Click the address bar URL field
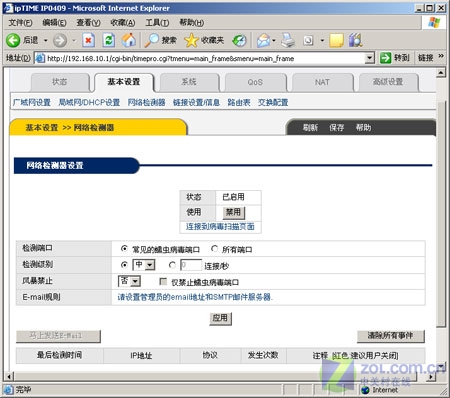Viewport: 450px width, 398px height. pos(205,58)
